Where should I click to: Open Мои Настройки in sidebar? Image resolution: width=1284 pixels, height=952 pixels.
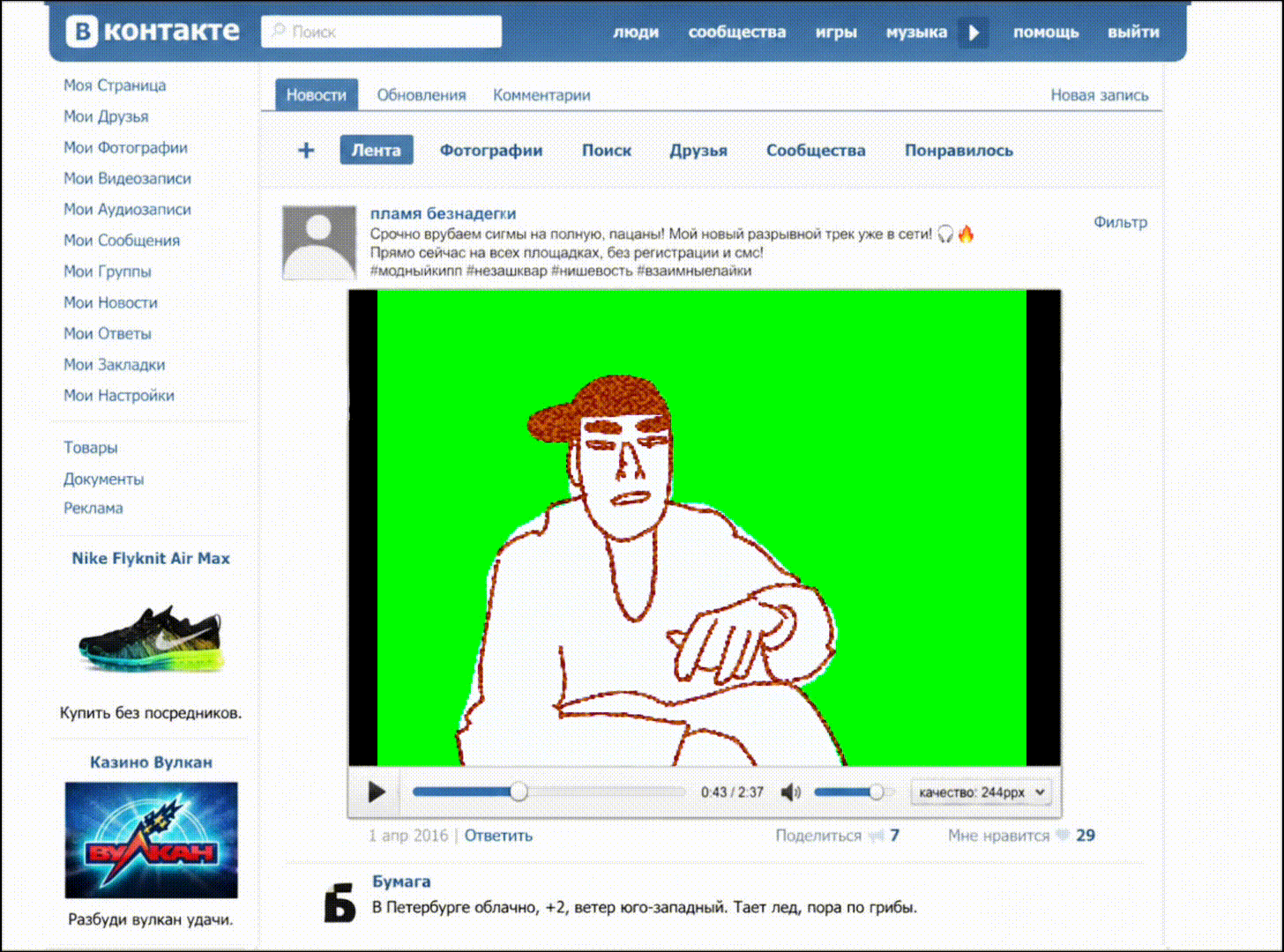click(119, 395)
